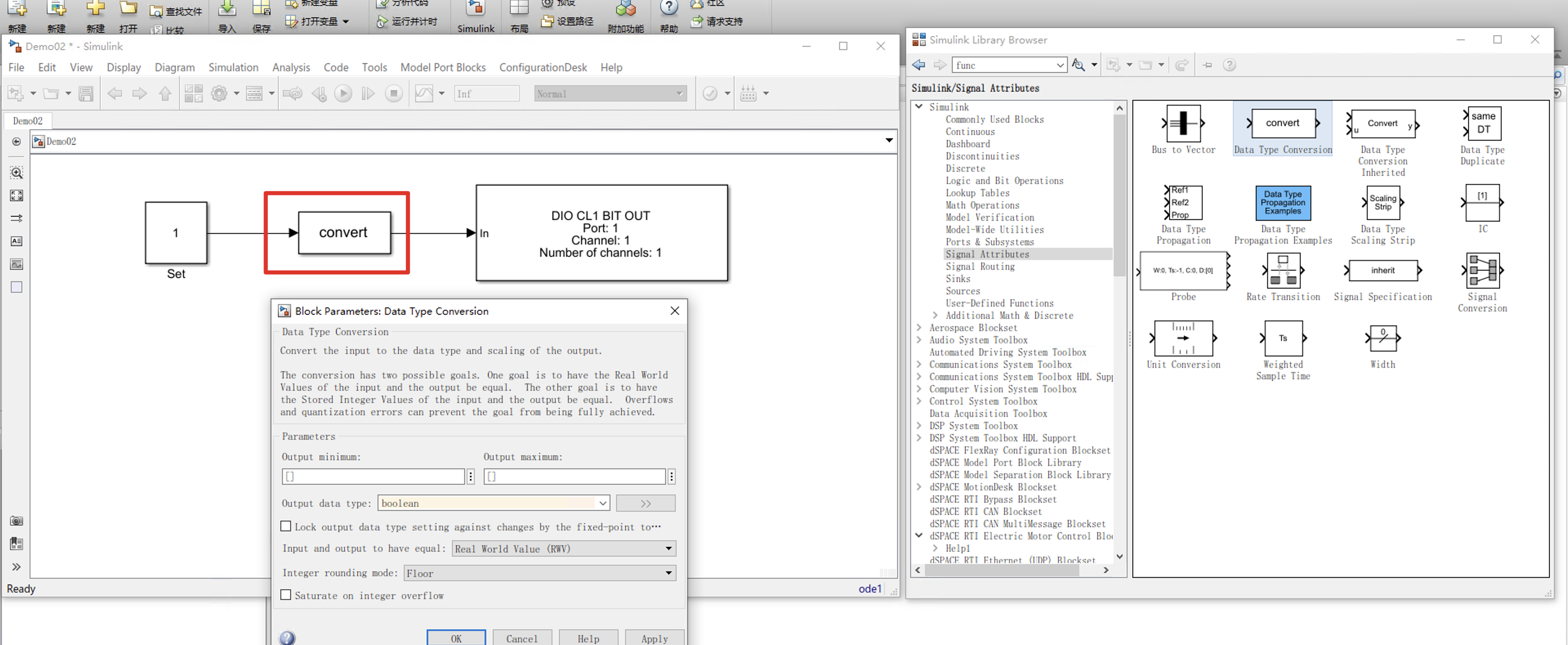Add annotation from the left palette
1568x645 pixels.
tap(16, 241)
